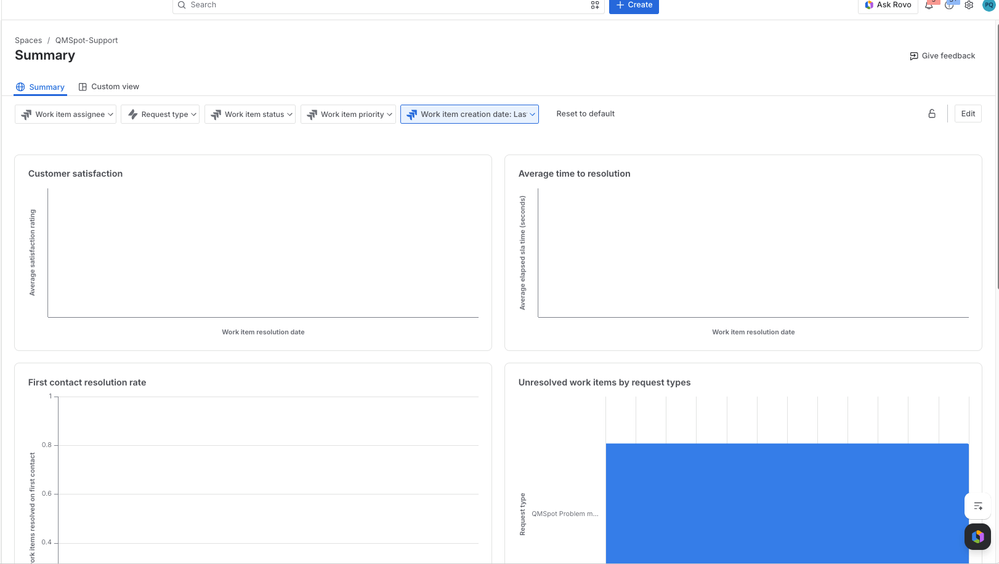Click the 0.6 axis value
999x564 pixels.
point(47,494)
